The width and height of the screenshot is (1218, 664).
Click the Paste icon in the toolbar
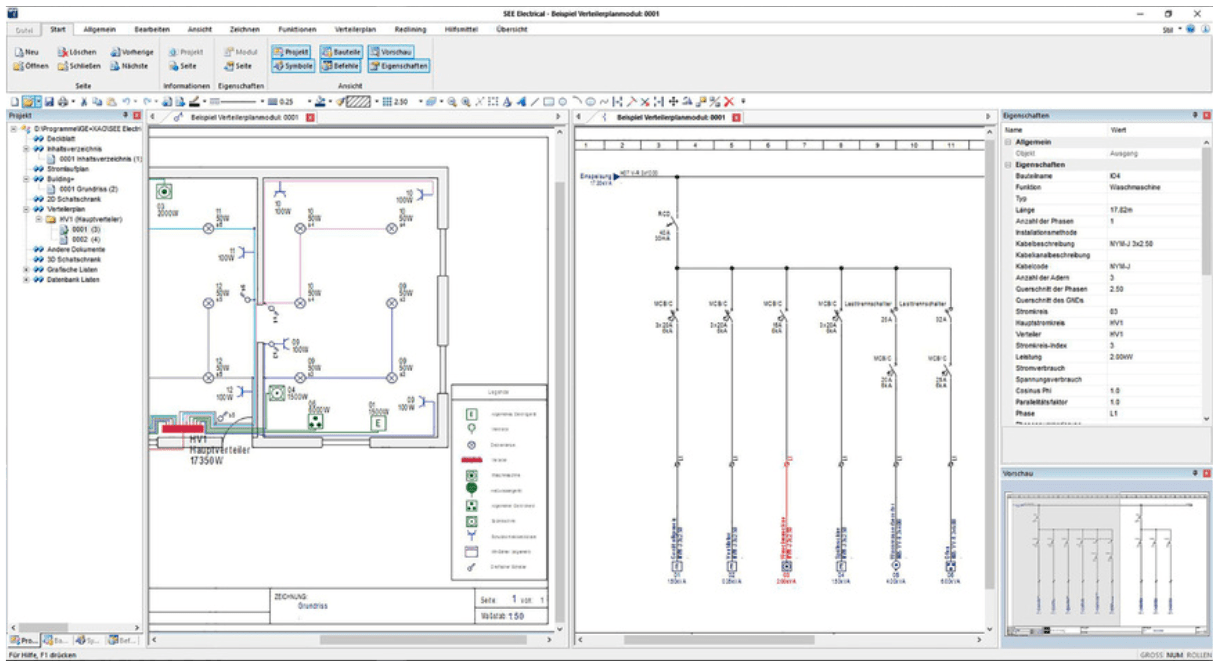111,100
